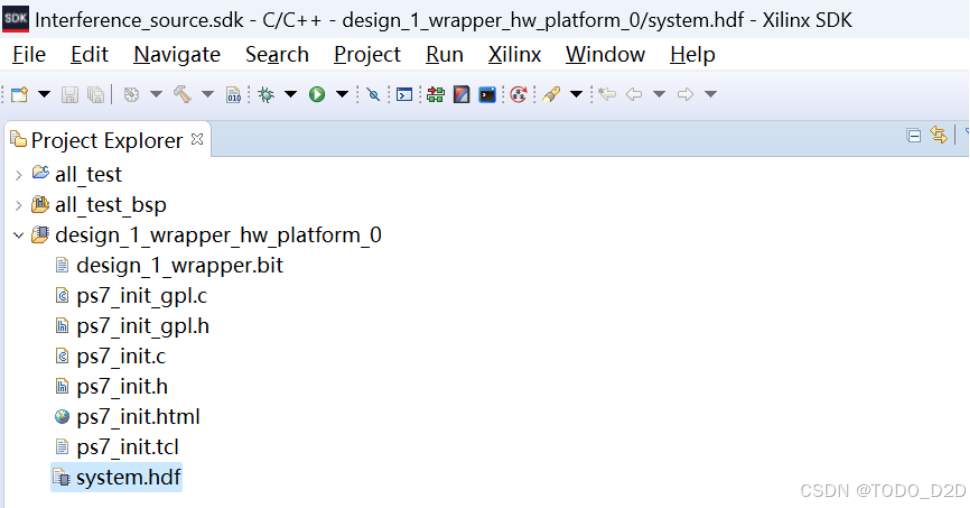The height and width of the screenshot is (508, 970).
Task: Open the Run dropdown arrow
Action: [341, 95]
